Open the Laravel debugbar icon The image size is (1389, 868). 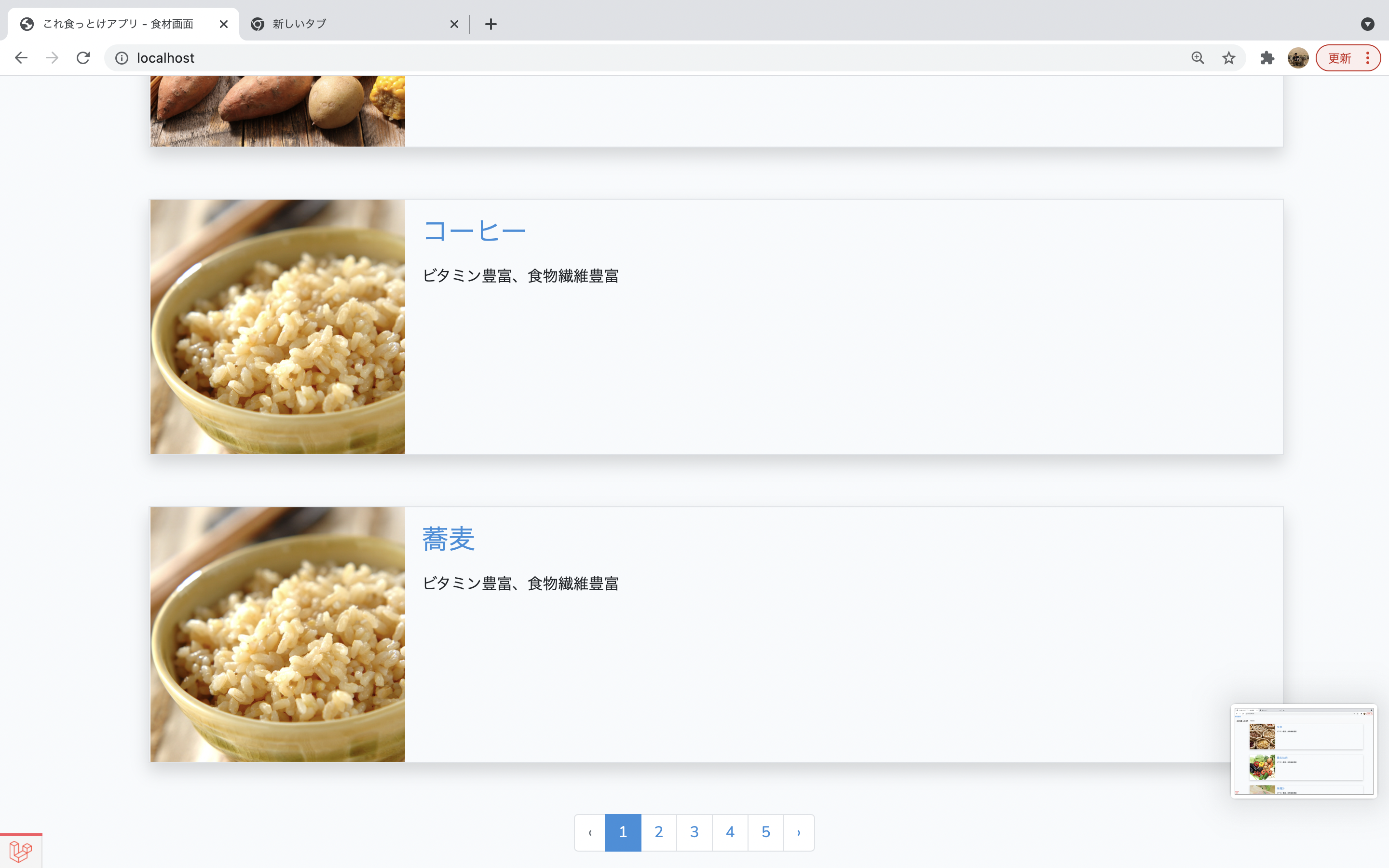pos(21,851)
